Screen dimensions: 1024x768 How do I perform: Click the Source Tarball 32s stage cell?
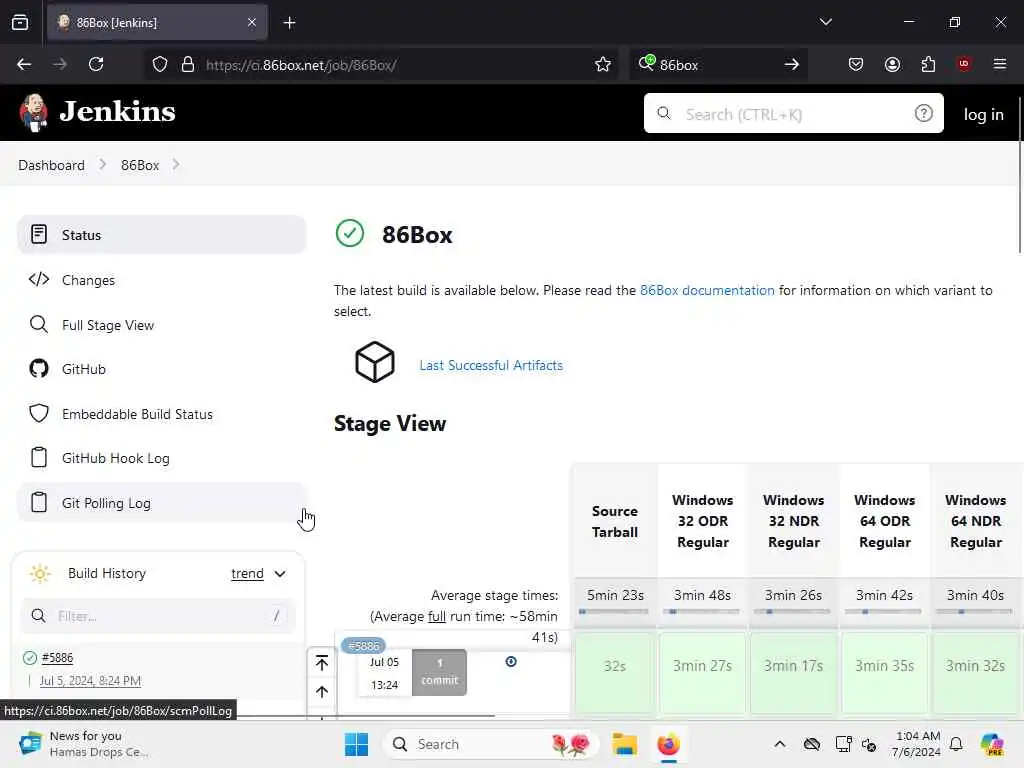pos(615,672)
